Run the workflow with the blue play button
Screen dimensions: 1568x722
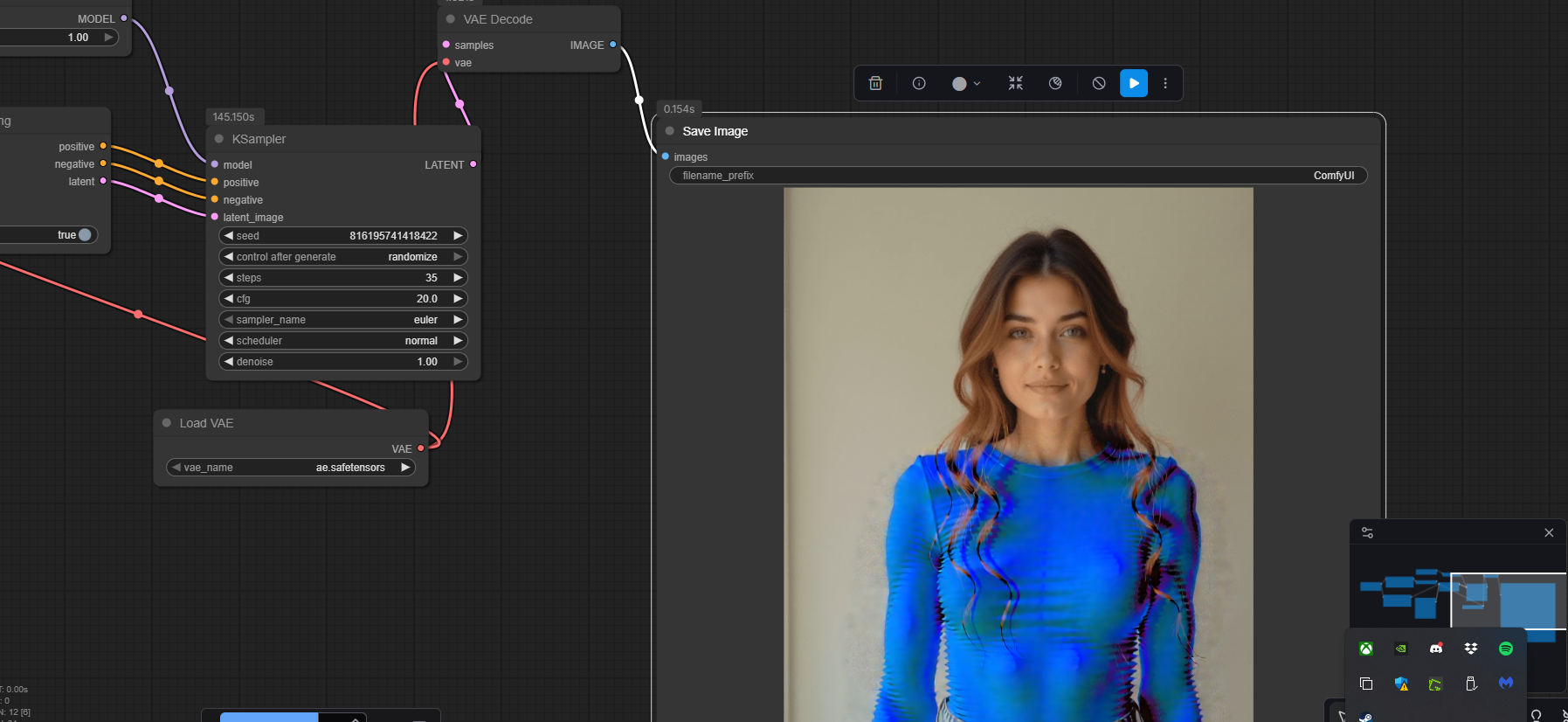1134,83
